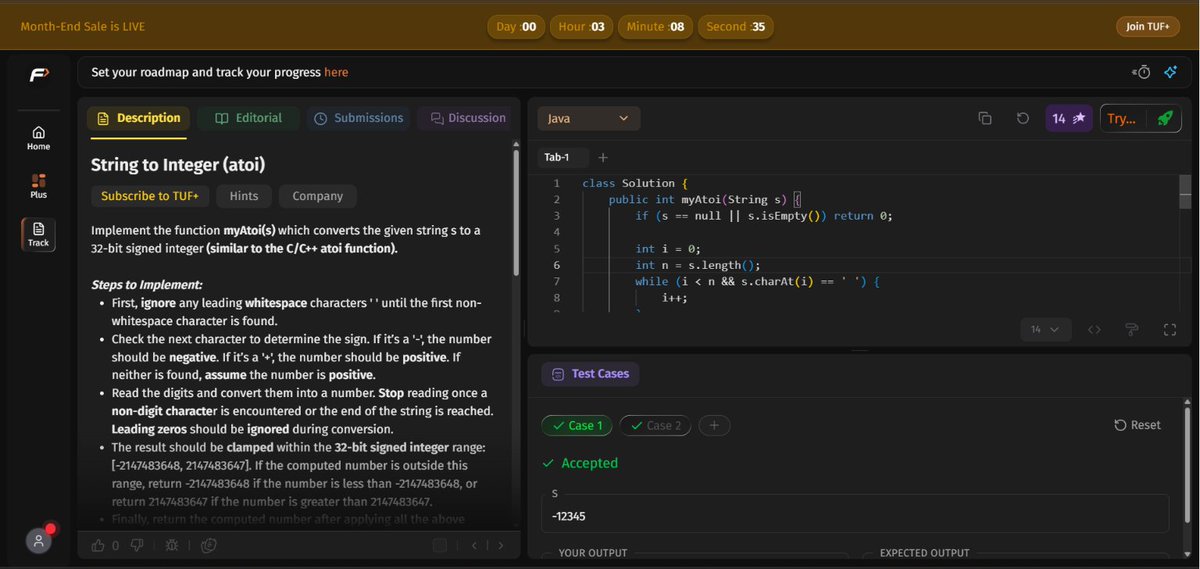Add a new test case with plus
Image resolution: width=1200 pixels, height=569 pixels.
714,425
